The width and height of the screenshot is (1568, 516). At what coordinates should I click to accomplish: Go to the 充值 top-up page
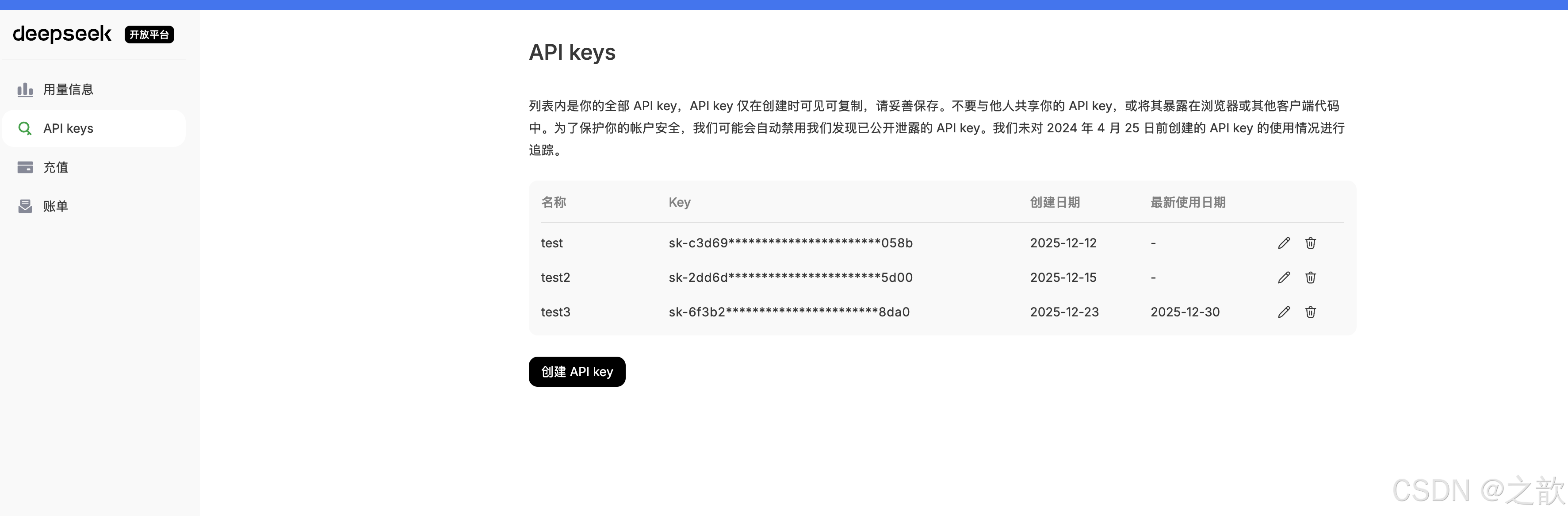tap(55, 168)
